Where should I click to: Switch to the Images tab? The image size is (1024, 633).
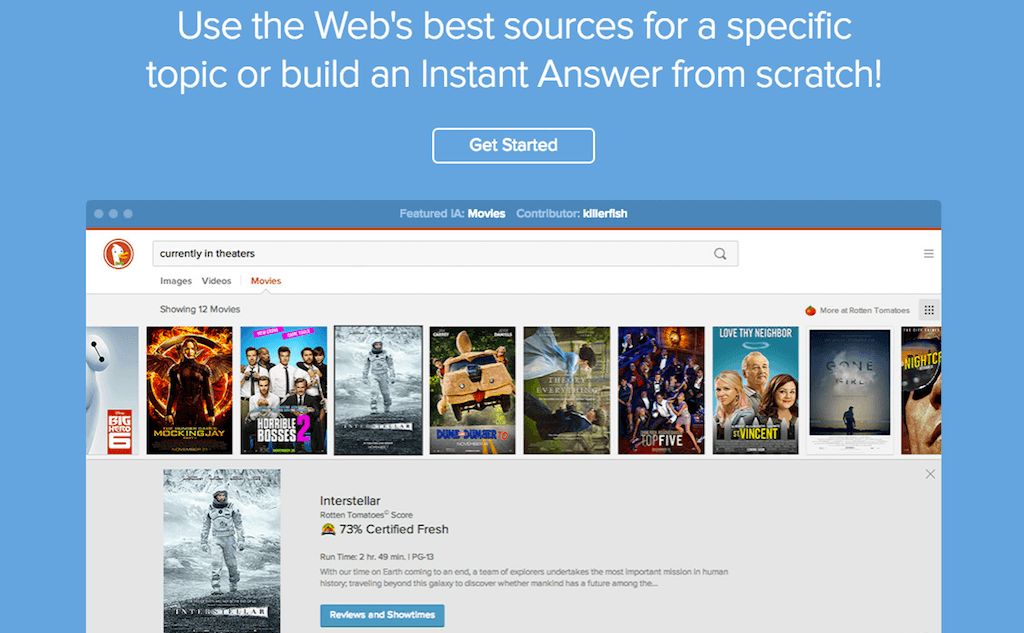(176, 281)
